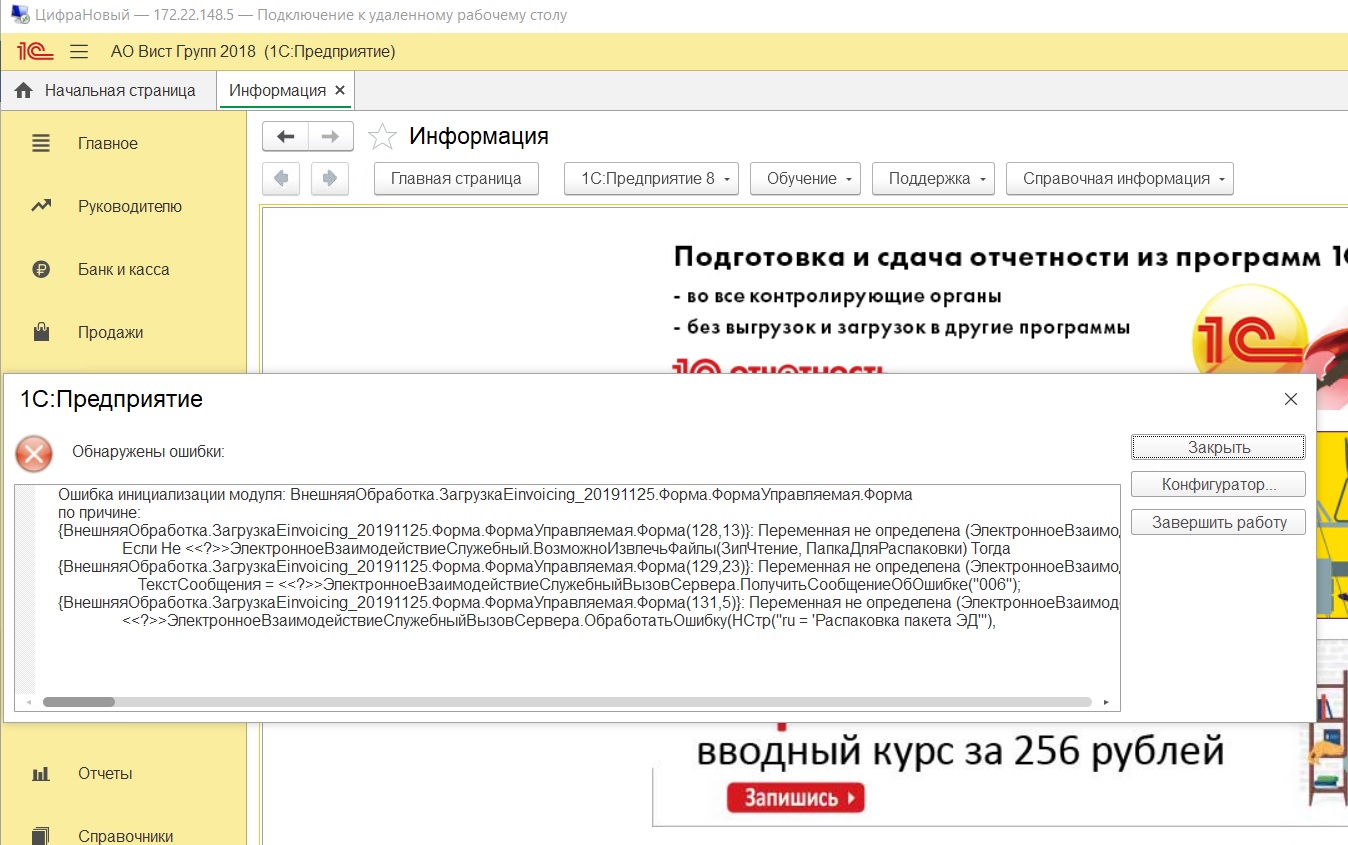Click the ТекстСообщения code line in error text
Screen dimensions: 1348x845
click(x=579, y=584)
